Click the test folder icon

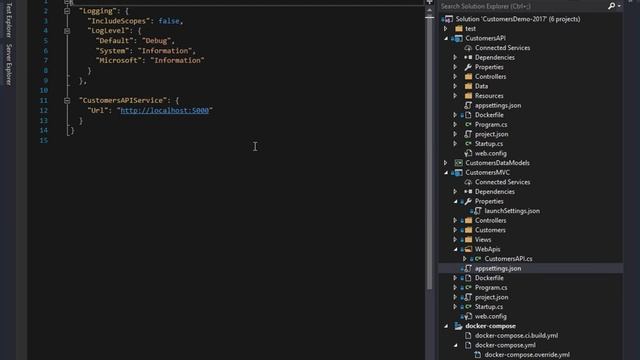[x=459, y=29]
